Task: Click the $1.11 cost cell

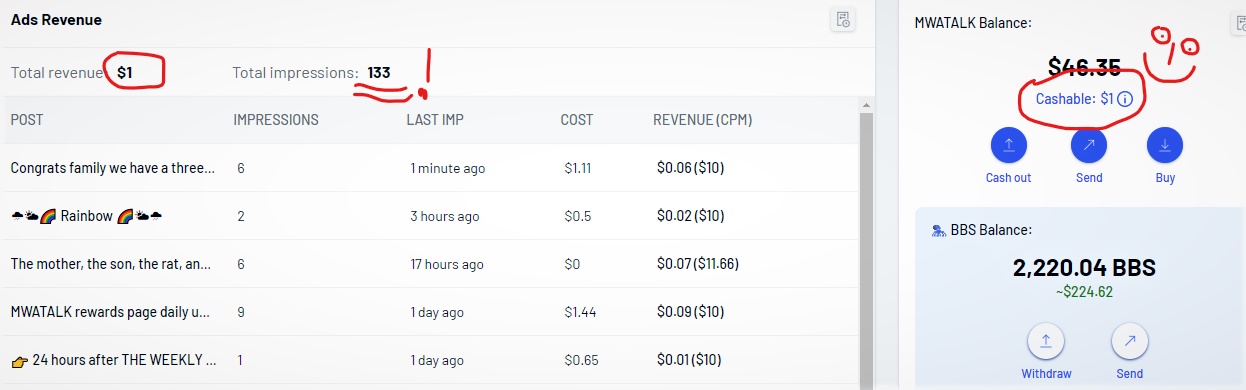Action: tap(578, 168)
